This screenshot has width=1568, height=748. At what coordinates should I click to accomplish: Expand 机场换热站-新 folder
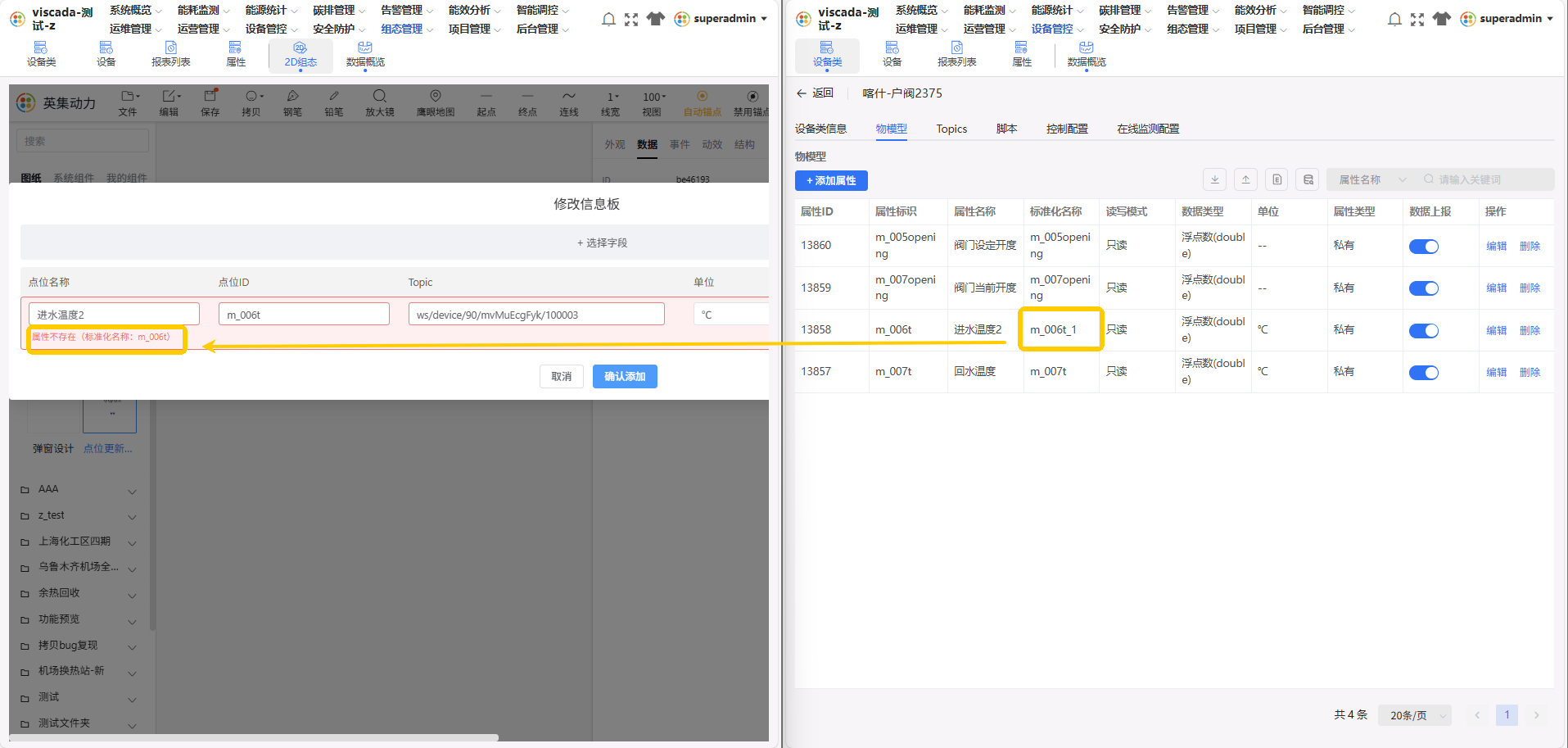(132, 673)
